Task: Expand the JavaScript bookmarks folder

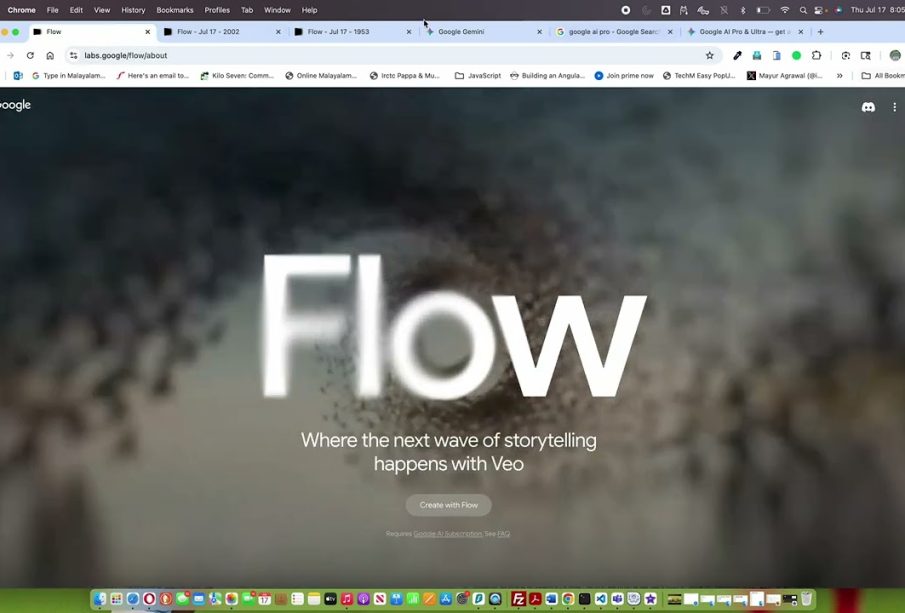Action: click(478, 76)
